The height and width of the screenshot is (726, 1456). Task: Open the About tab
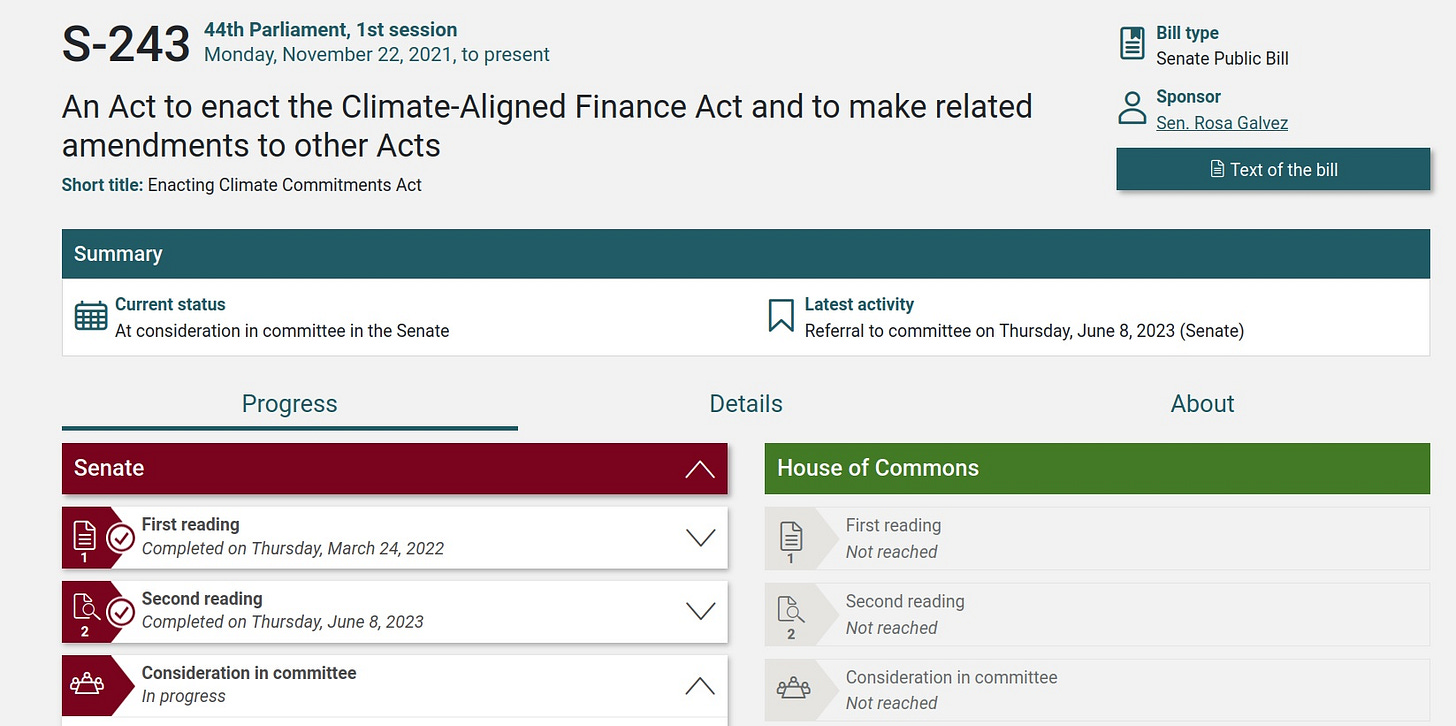coord(1202,404)
